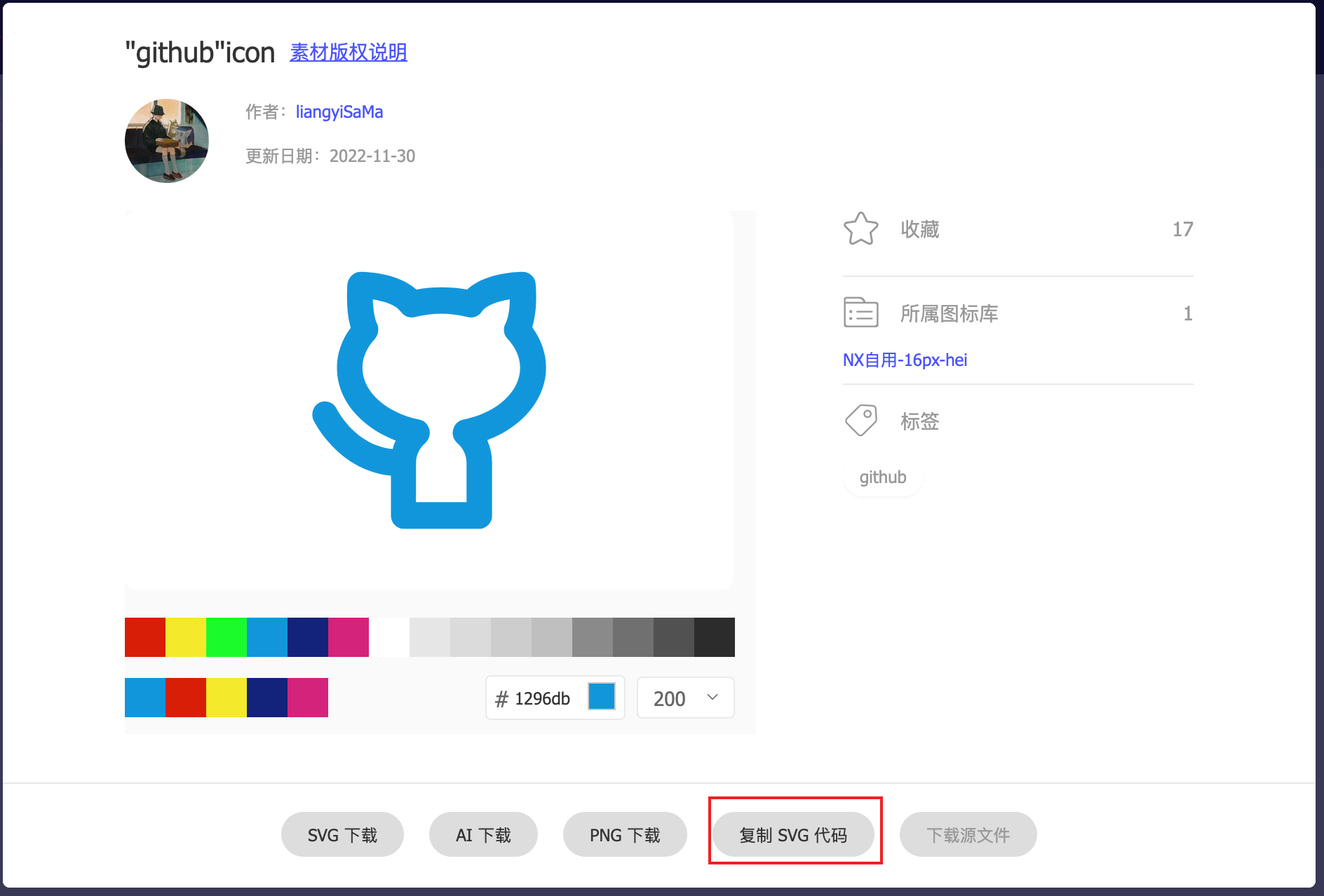This screenshot has width=1324, height=896.
Task: Pick blue swatch in recent colors row
Action: [x=145, y=698]
